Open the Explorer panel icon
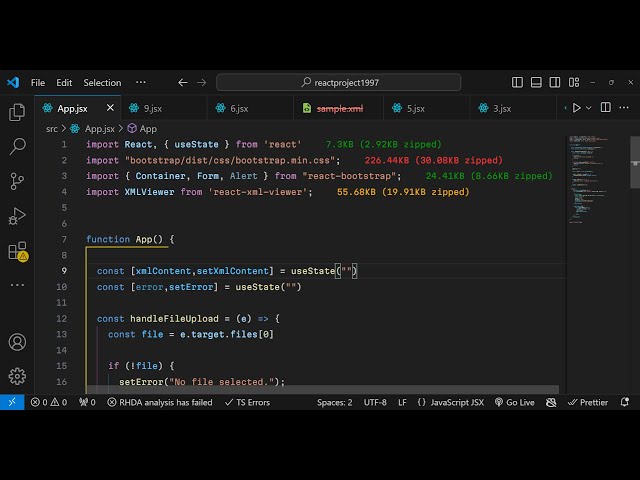Image resolution: width=640 pixels, height=480 pixels. coord(17,113)
